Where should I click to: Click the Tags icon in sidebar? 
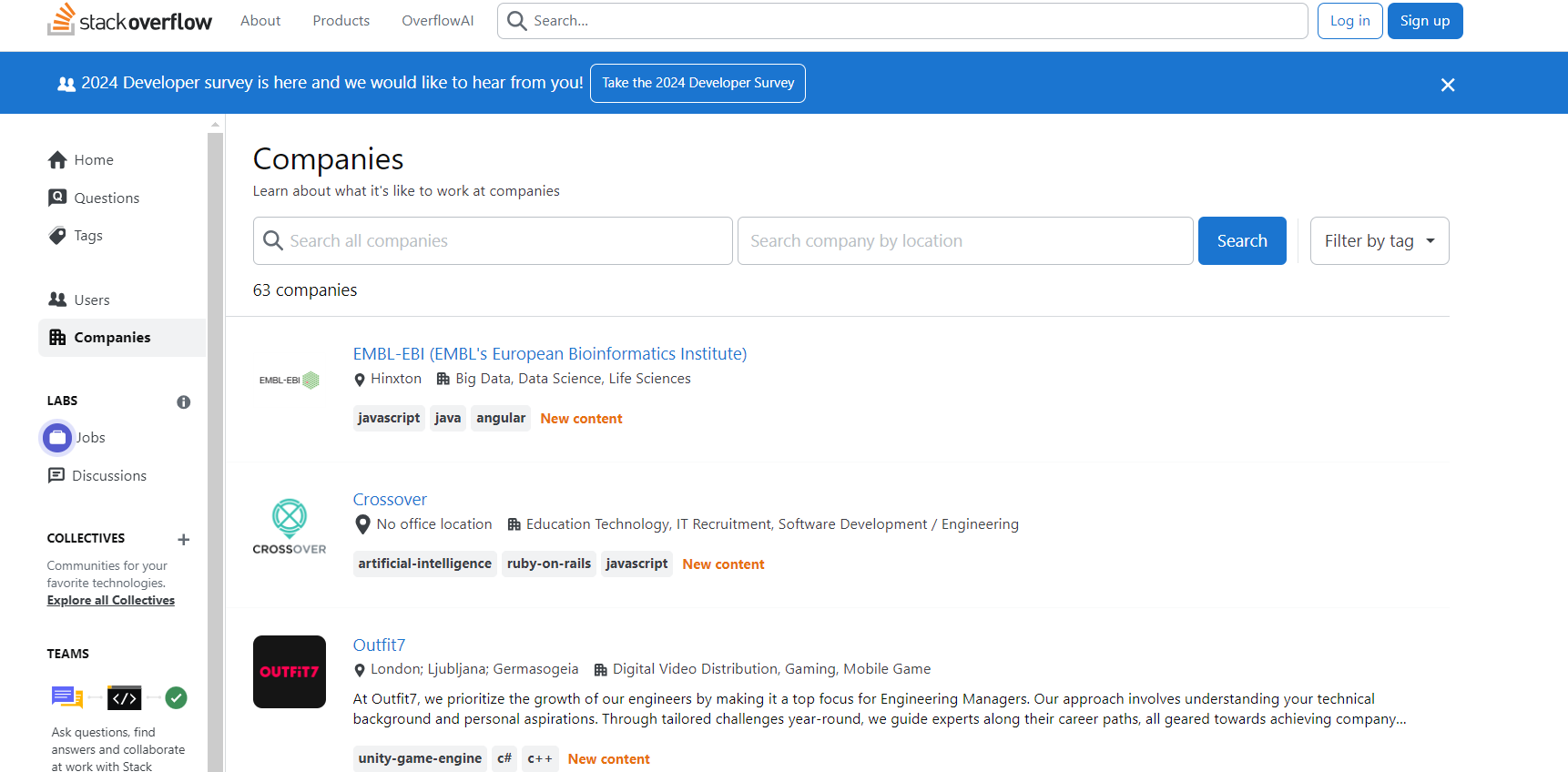point(57,236)
